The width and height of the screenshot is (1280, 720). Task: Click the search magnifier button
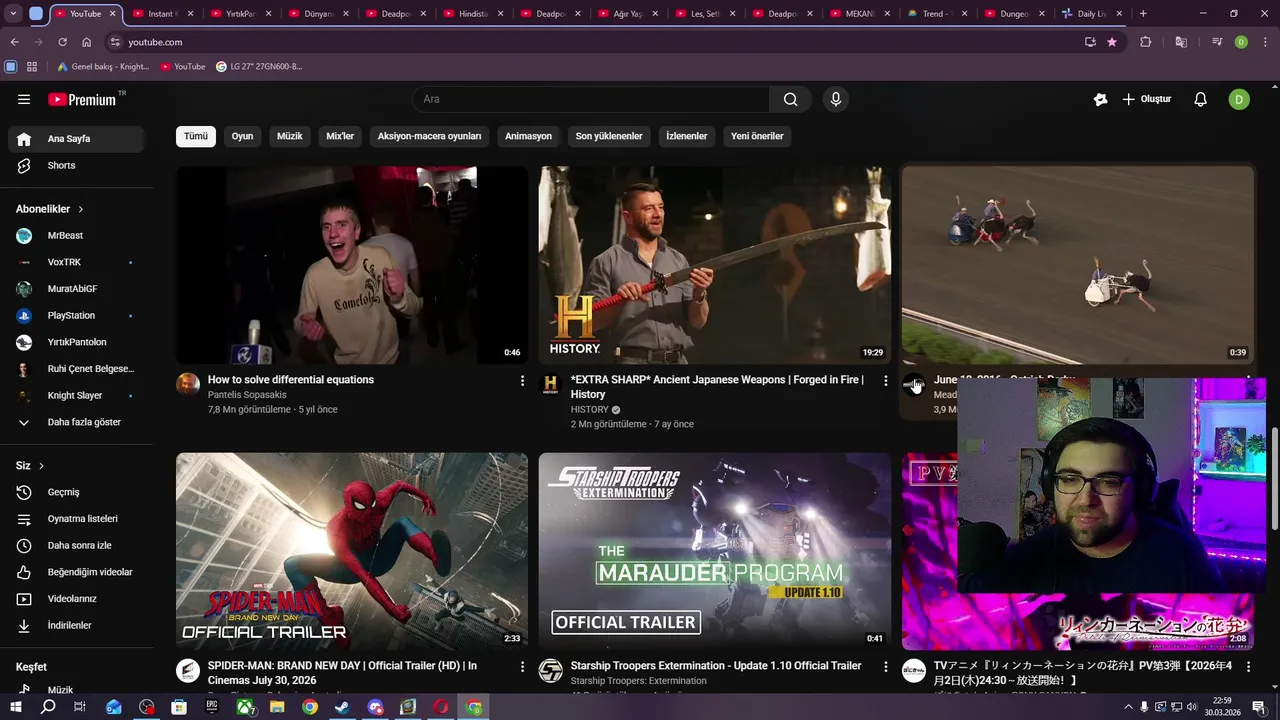(x=790, y=99)
